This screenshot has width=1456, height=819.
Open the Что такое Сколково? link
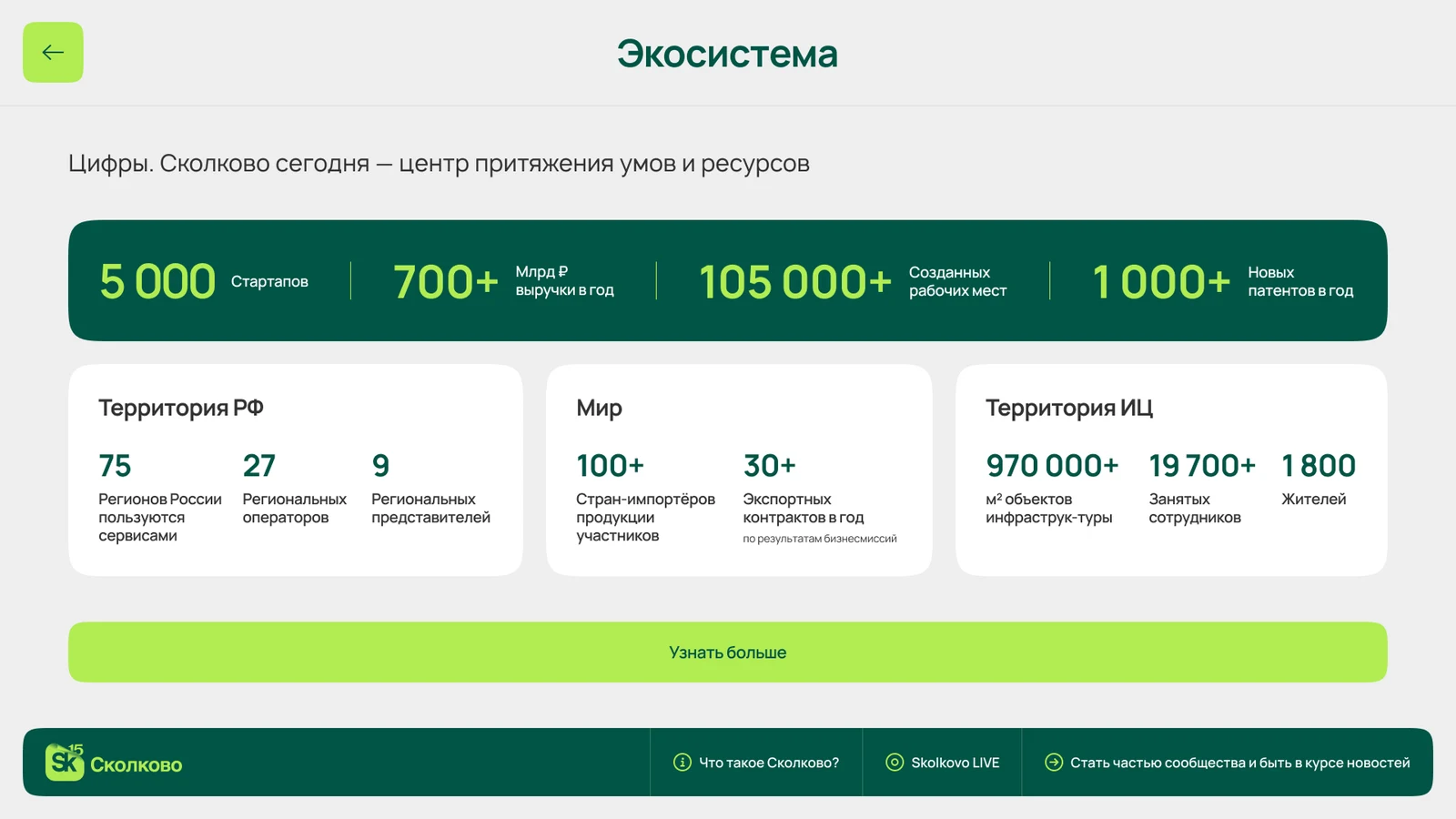(x=756, y=763)
